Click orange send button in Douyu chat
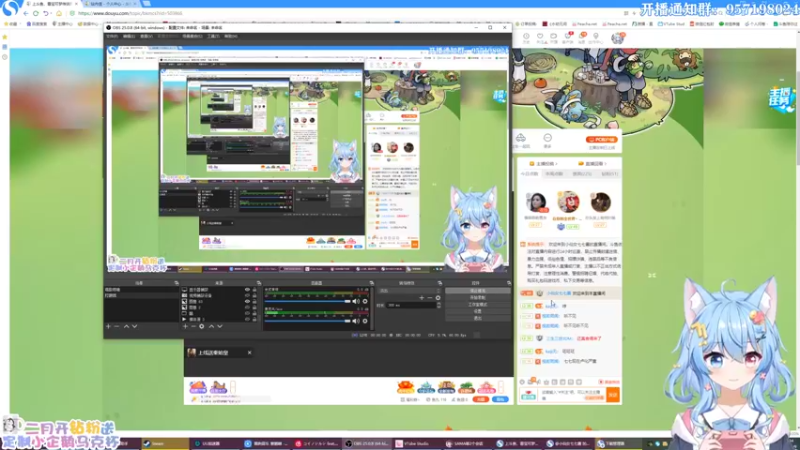 pyautogui.click(x=613, y=394)
